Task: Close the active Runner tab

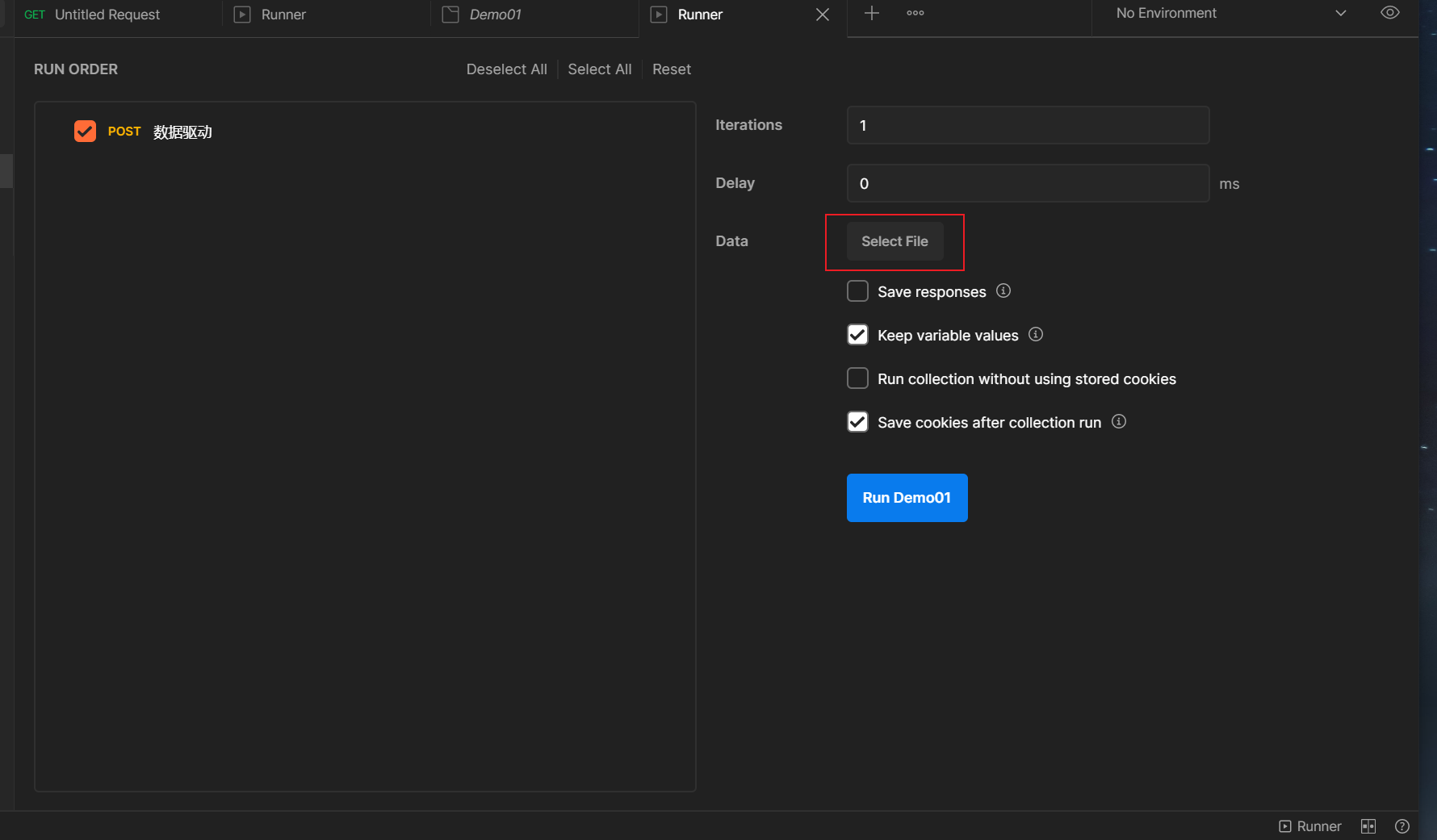Action: coord(823,15)
